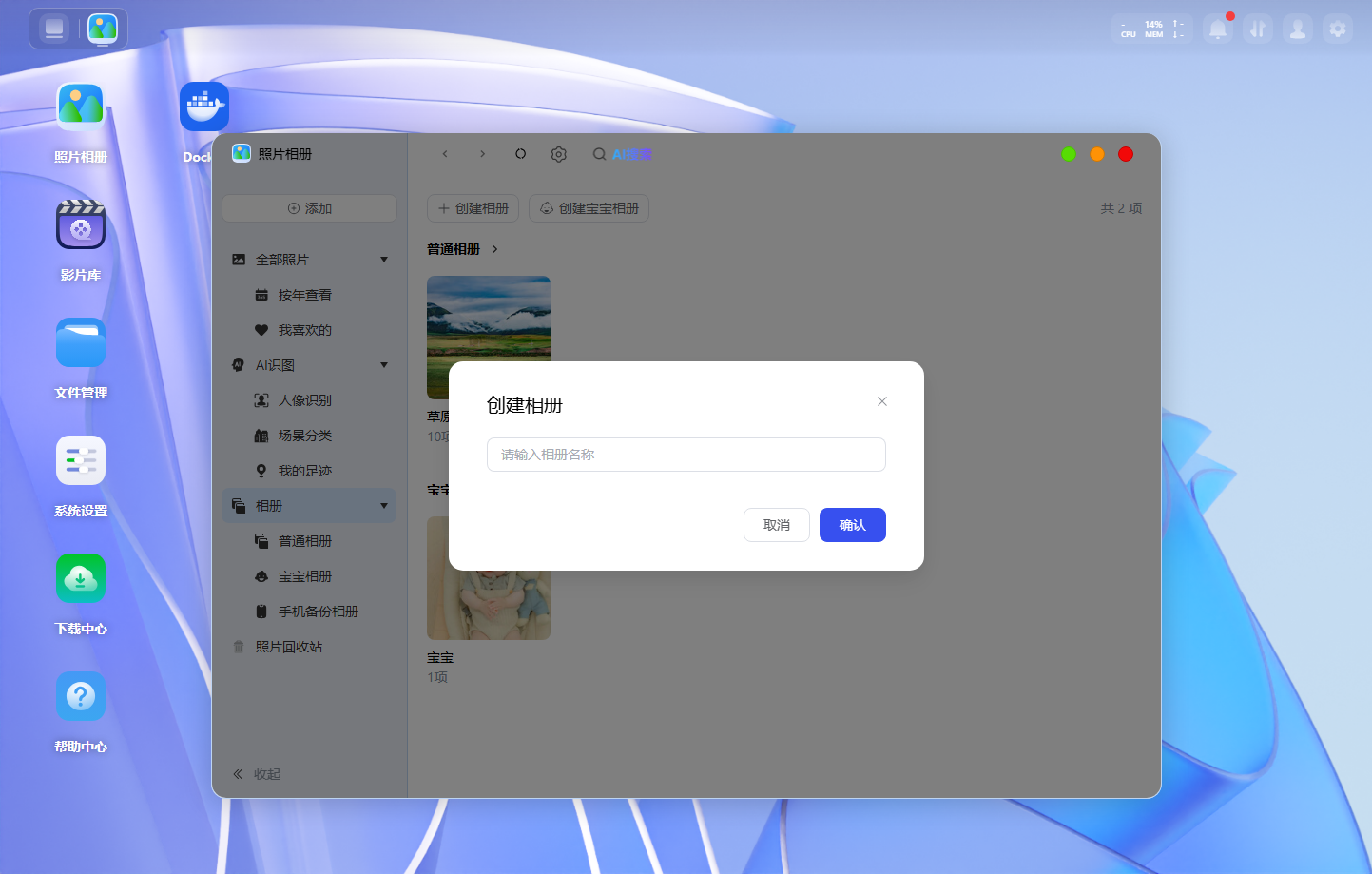The image size is (1372, 874).
Task: Collapse the AI识图 section arrow
Action: (384, 365)
